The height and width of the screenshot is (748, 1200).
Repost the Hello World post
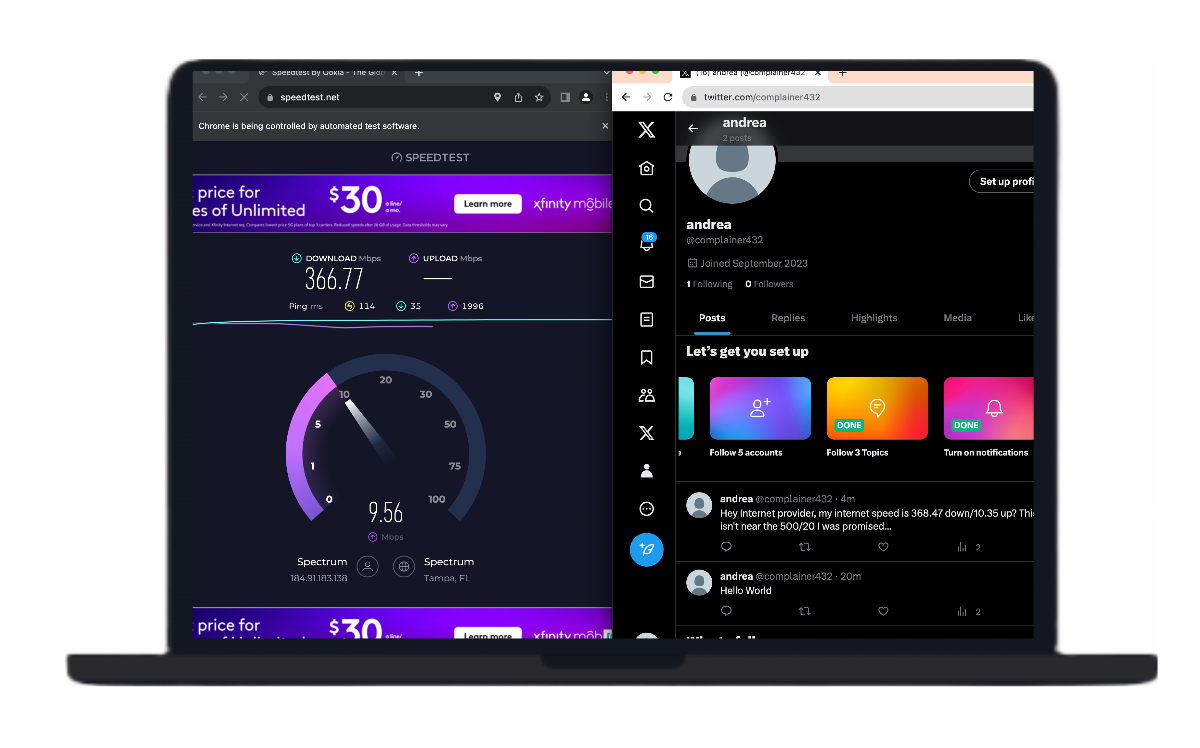tap(804, 611)
